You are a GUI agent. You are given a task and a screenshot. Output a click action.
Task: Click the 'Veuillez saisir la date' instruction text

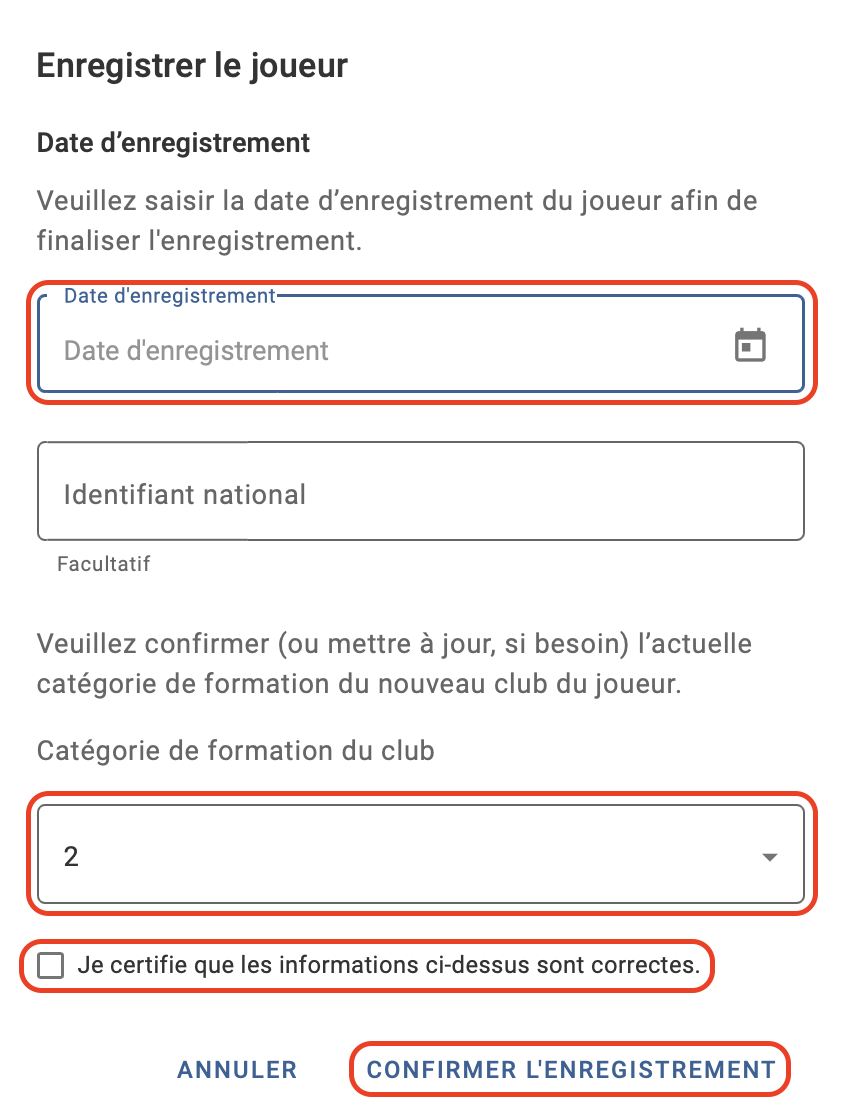[x=397, y=221]
